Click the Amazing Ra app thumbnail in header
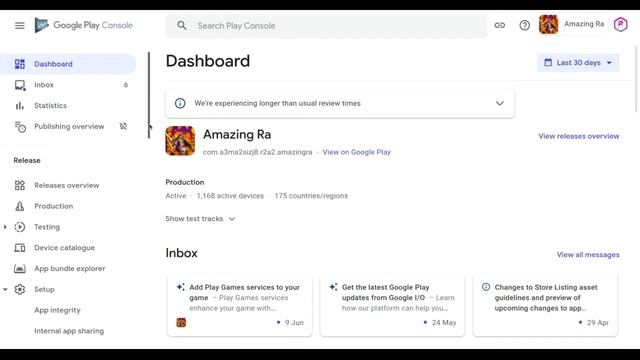The height and width of the screenshot is (360, 640). [549, 24]
